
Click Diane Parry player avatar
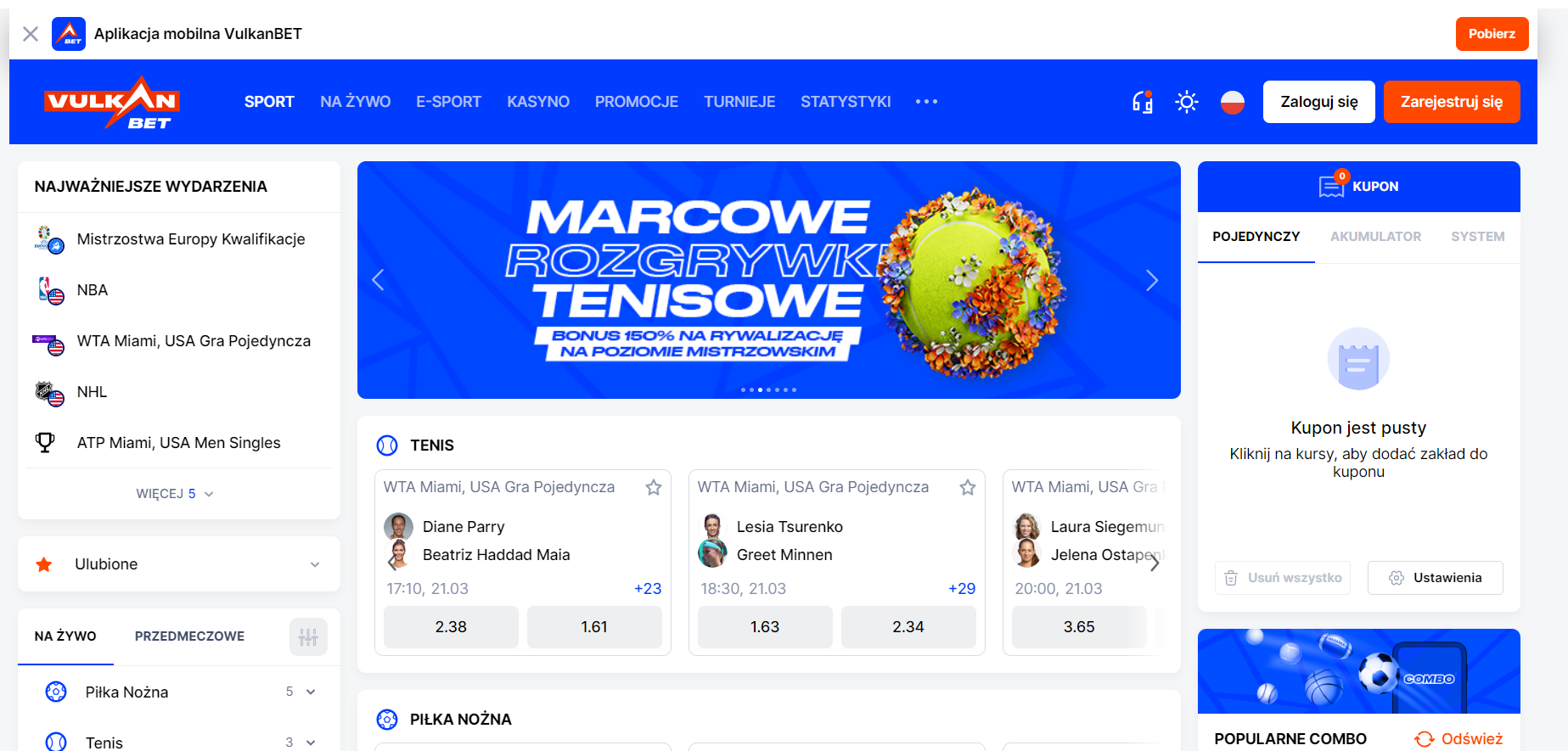pos(398,527)
